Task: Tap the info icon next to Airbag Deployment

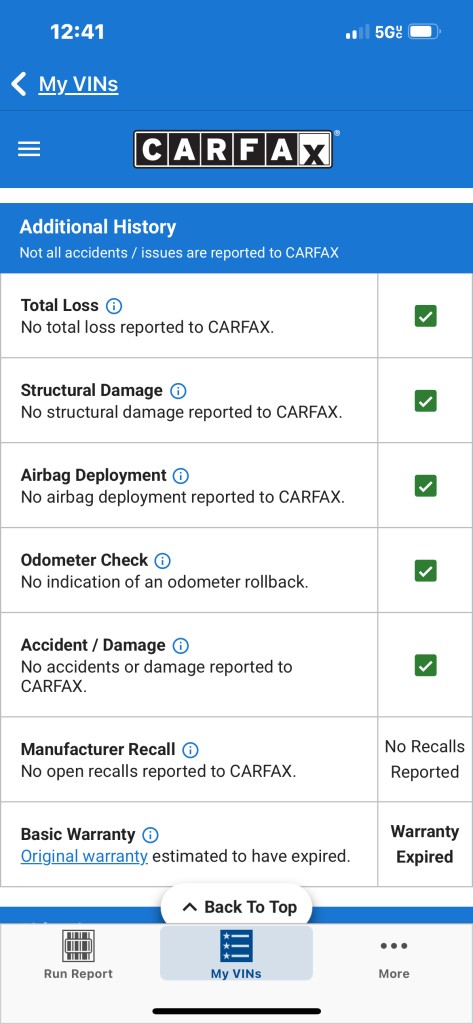Action: (x=181, y=475)
